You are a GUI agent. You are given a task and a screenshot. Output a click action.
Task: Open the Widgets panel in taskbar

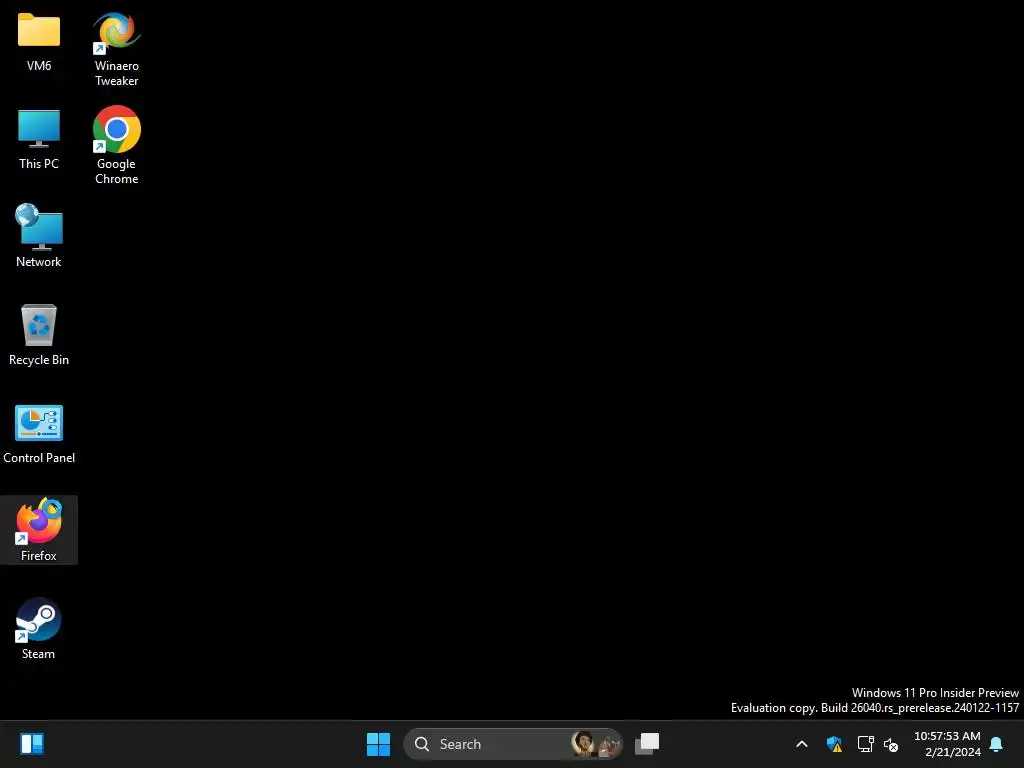coord(31,744)
